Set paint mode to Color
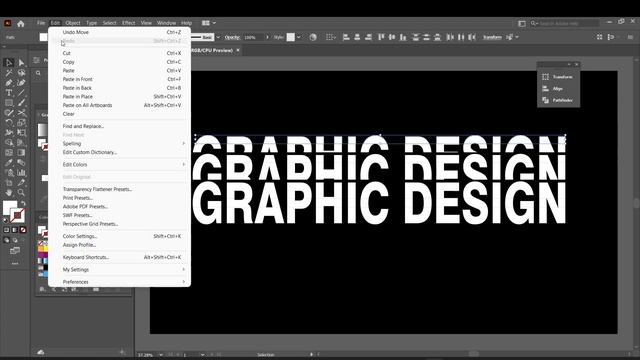640x360 pixels. click(7, 230)
